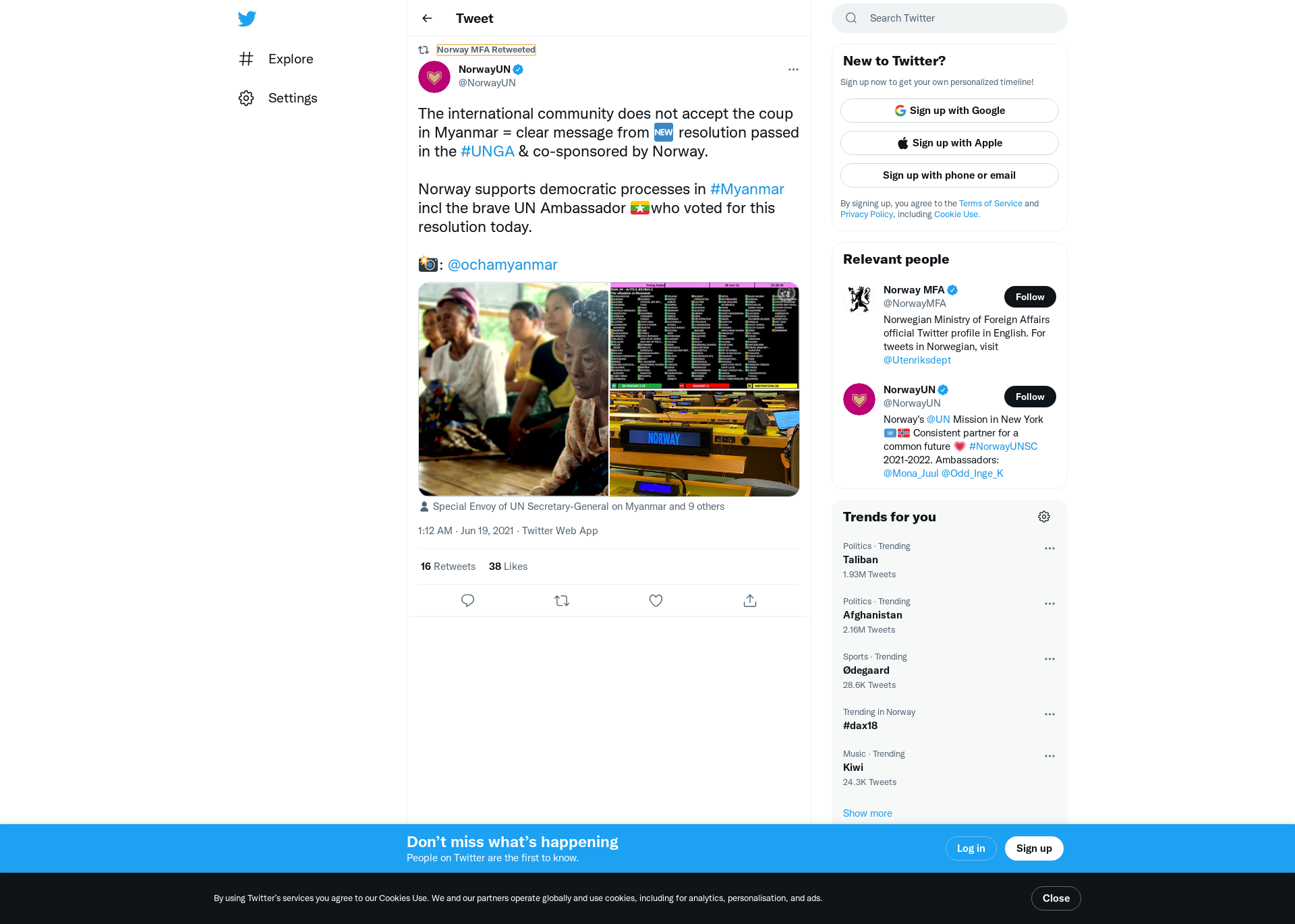This screenshot has height=924, width=1295.
Task: Click the Twitter bird logo
Action: pyautogui.click(x=247, y=18)
